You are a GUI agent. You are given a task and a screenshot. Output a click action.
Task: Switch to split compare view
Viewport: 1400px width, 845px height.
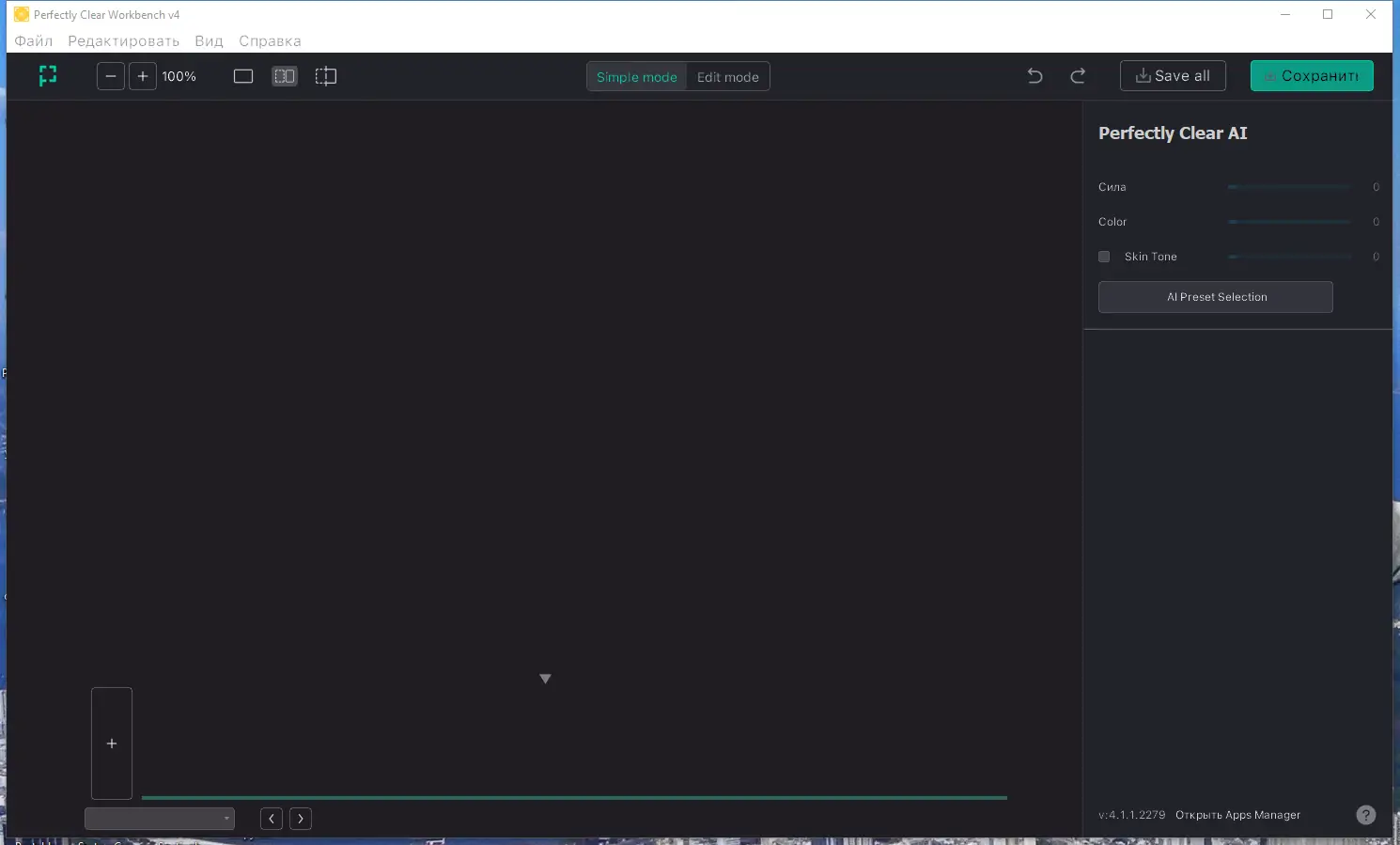(326, 76)
